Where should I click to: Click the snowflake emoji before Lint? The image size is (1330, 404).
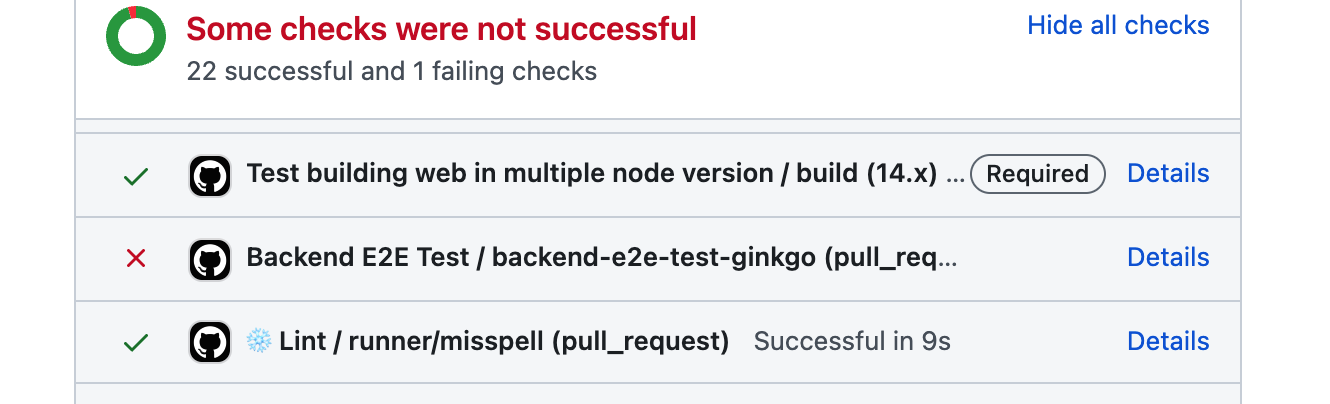coord(259,341)
